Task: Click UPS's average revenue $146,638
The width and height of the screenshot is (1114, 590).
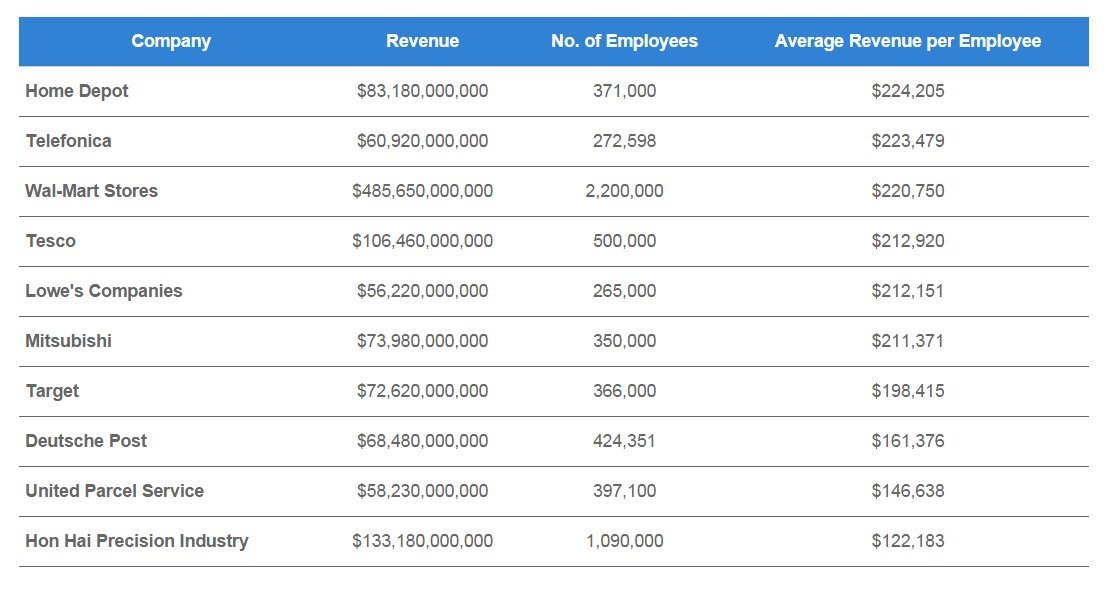Action: click(x=908, y=491)
